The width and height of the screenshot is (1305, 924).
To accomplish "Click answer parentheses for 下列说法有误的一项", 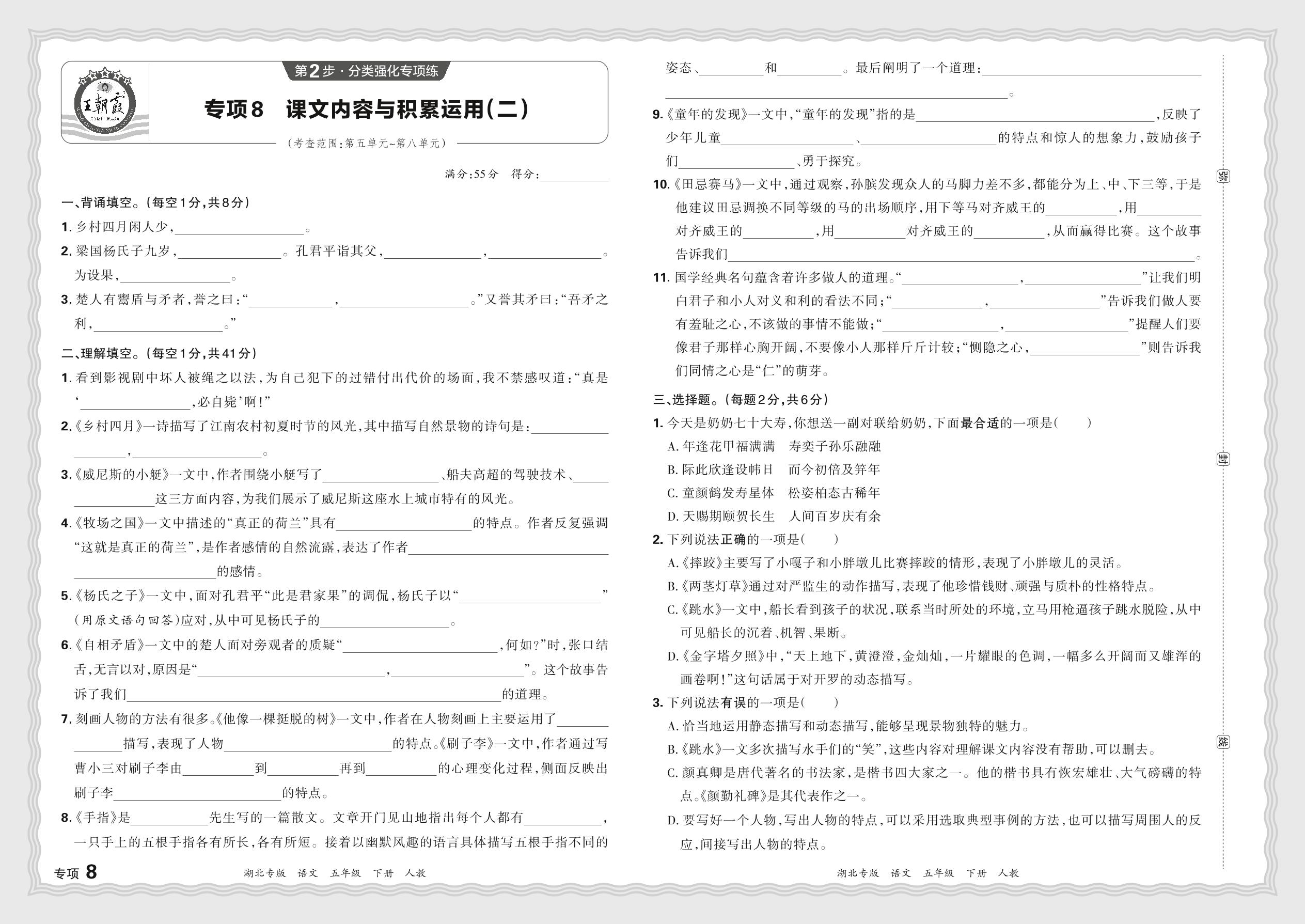I will pos(820,703).
